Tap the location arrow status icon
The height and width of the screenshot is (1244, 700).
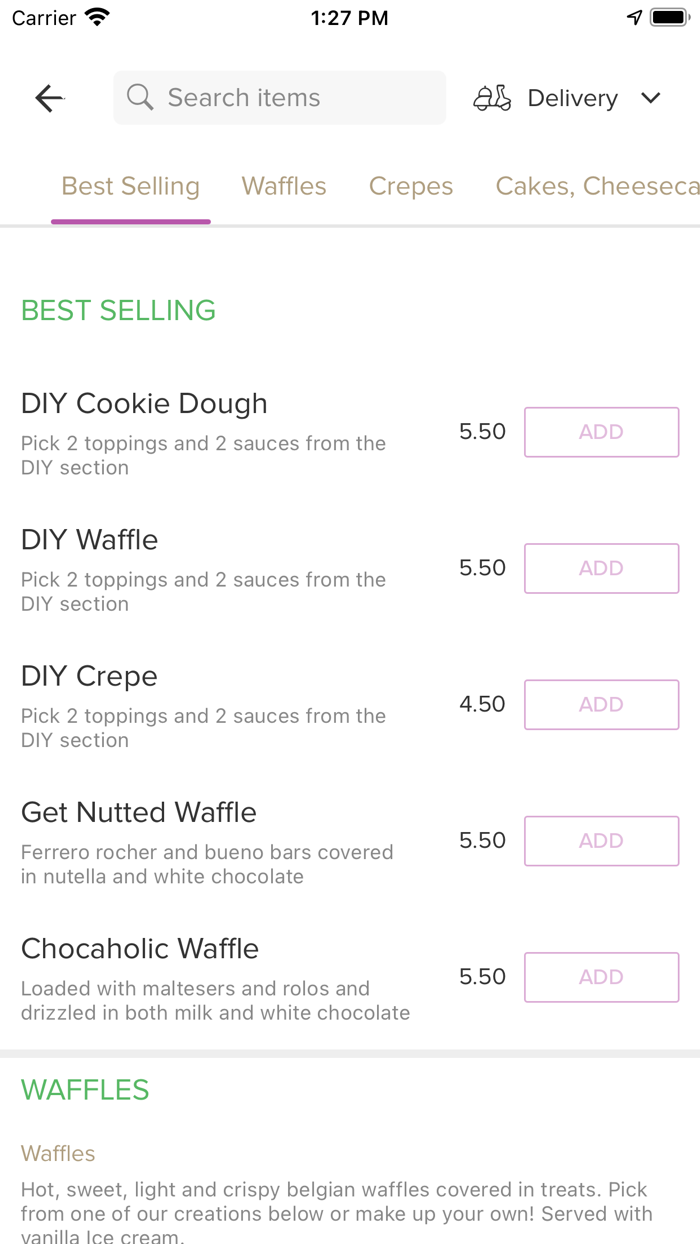[634, 18]
